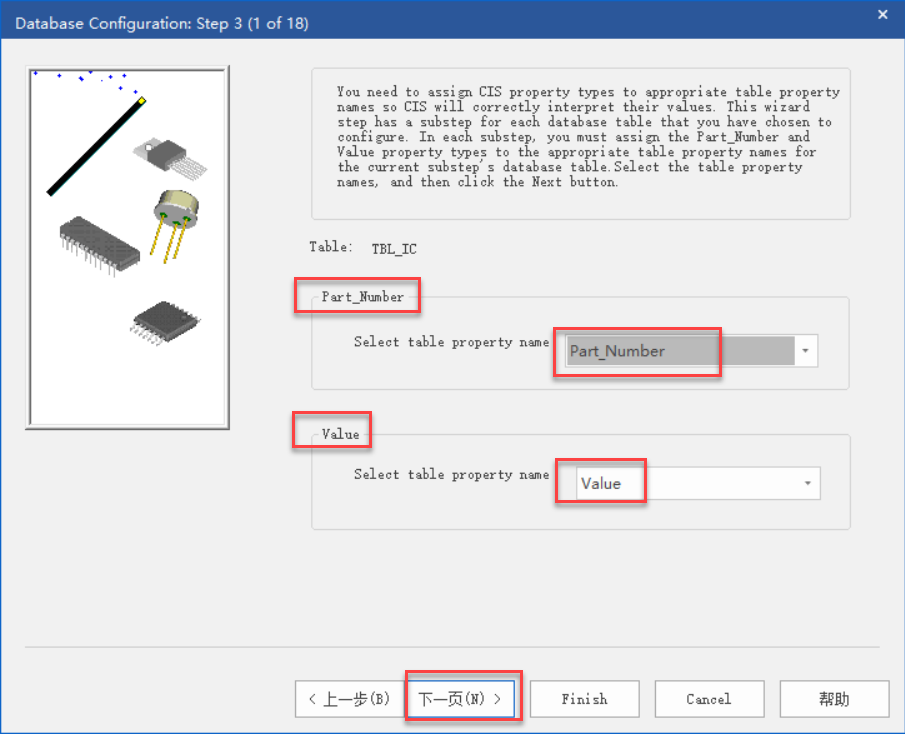Click the large DIP chip image
This screenshot has width=905, height=734.
coord(99,243)
